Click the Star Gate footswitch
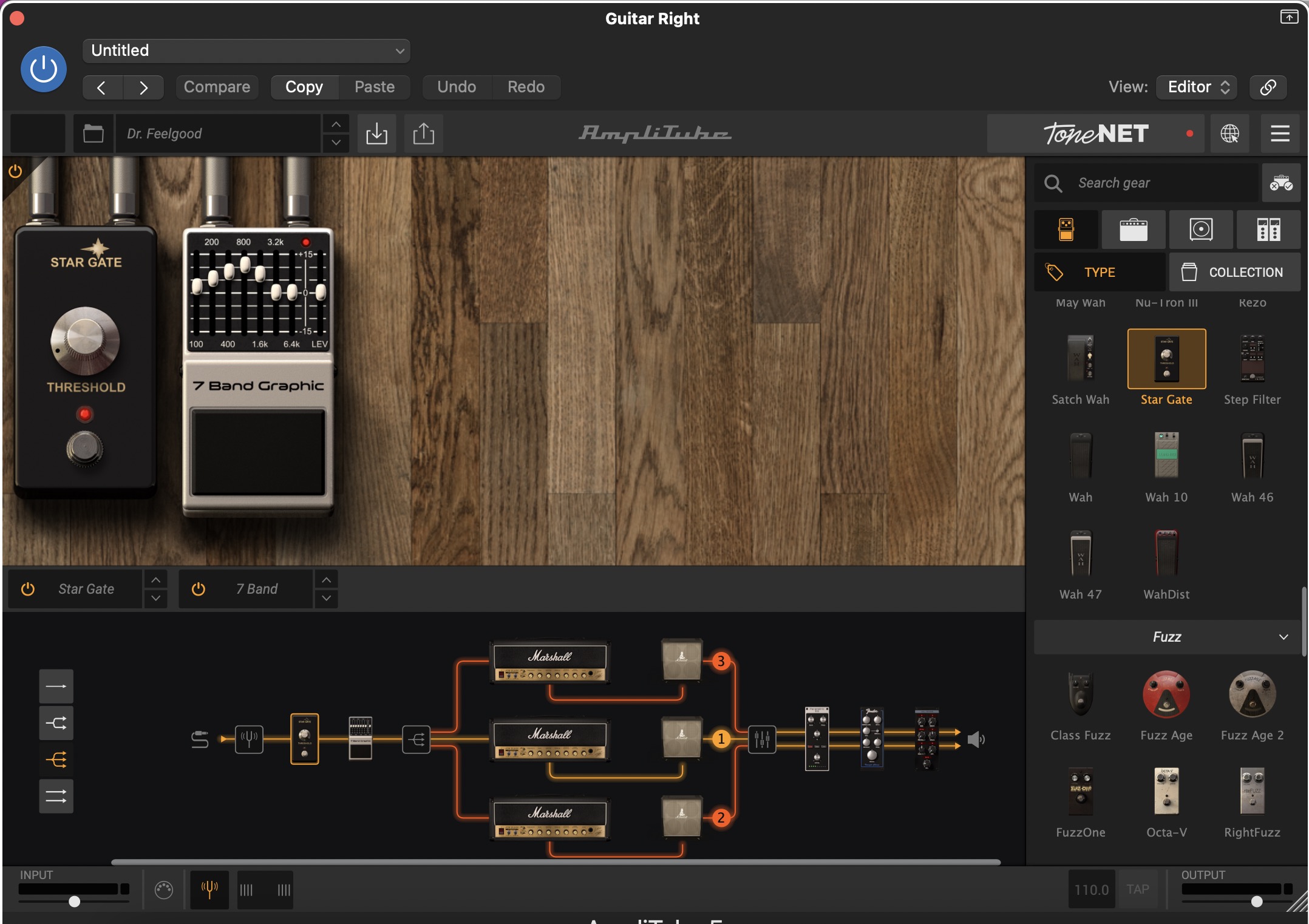1309x924 pixels. click(x=84, y=449)
